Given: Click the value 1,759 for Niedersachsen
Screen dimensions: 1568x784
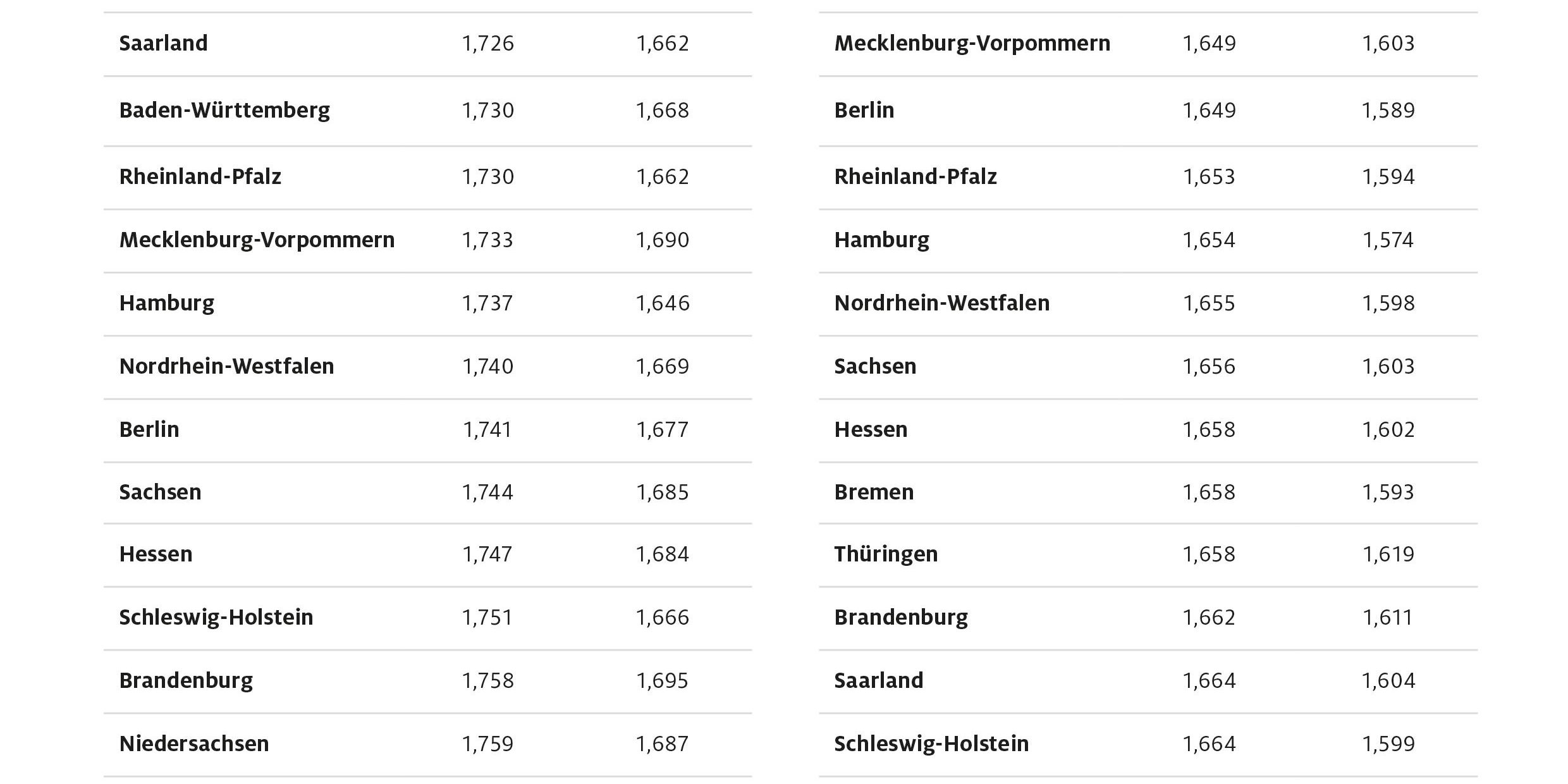Looking at the screenshot, I should click(x=487, y=744).
